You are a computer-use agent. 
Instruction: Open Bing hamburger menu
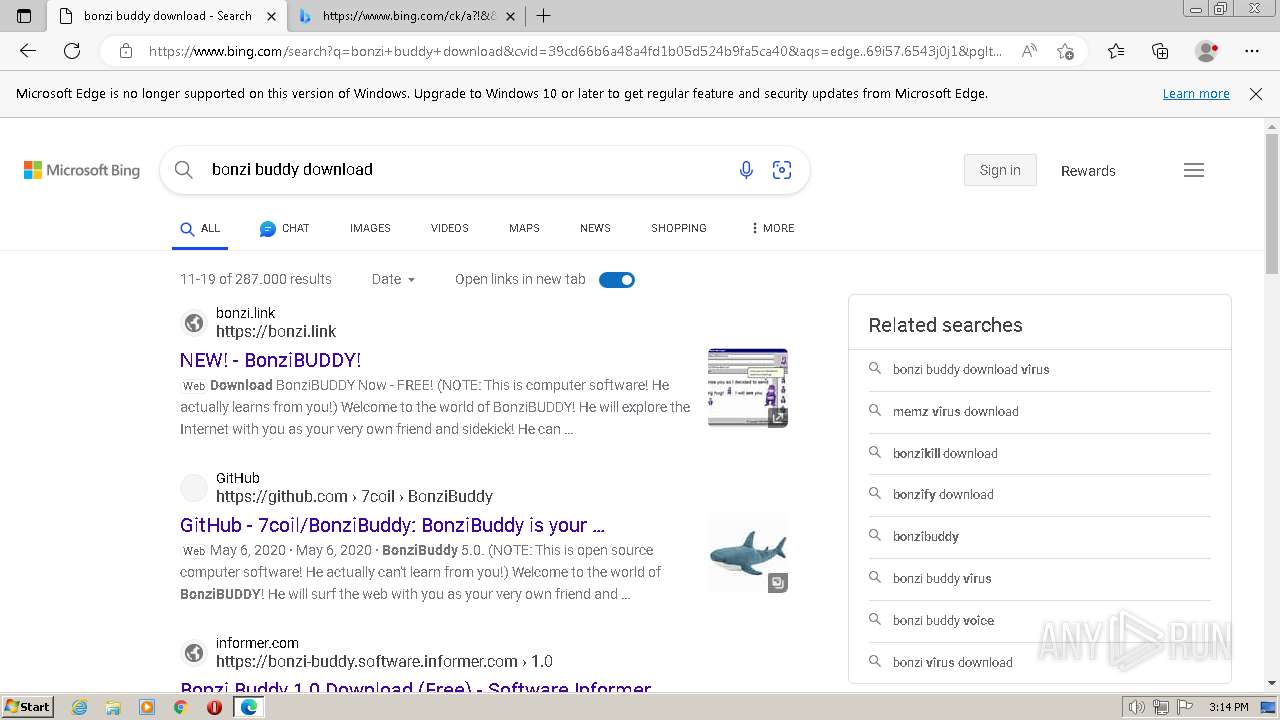pos(1194,170)
